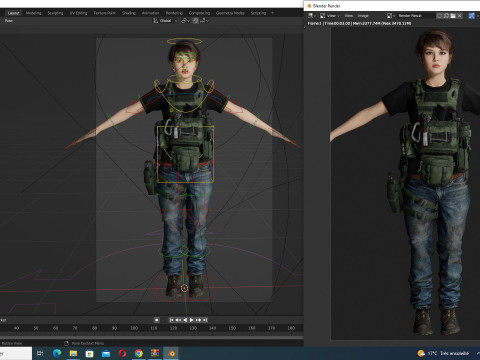The image size is (480, 360).
Task: Launch Opera browser from the taskbar
Action: [x=122, y=353]
